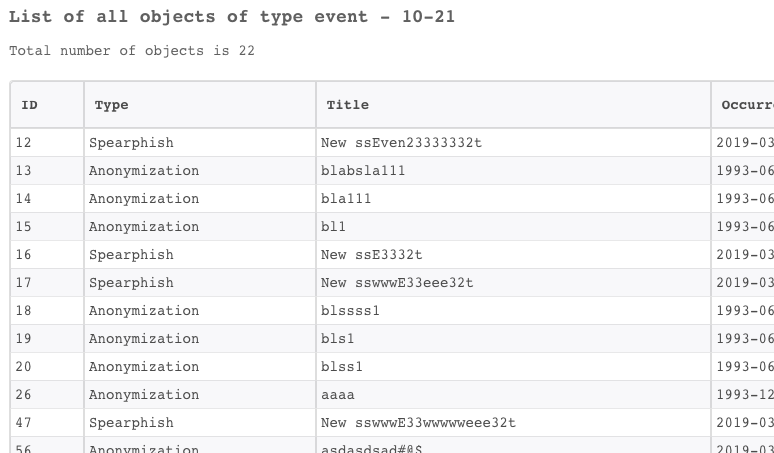Click Anonymization type in row 18
This screenshot has height=453, width=774.
(144, 311)
